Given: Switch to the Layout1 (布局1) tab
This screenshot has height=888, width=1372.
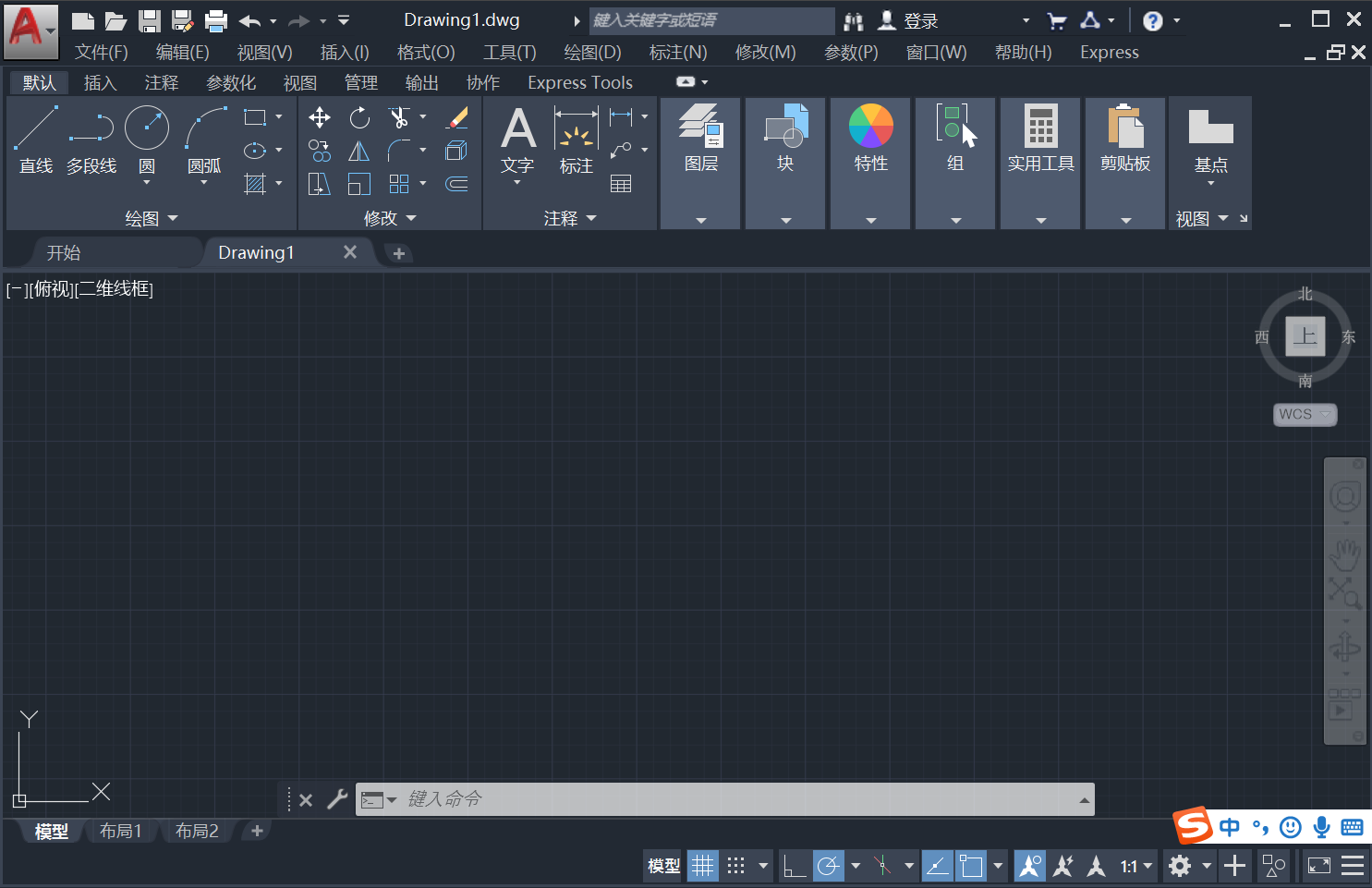Looking at the screenshot, I should pos(120,831).
